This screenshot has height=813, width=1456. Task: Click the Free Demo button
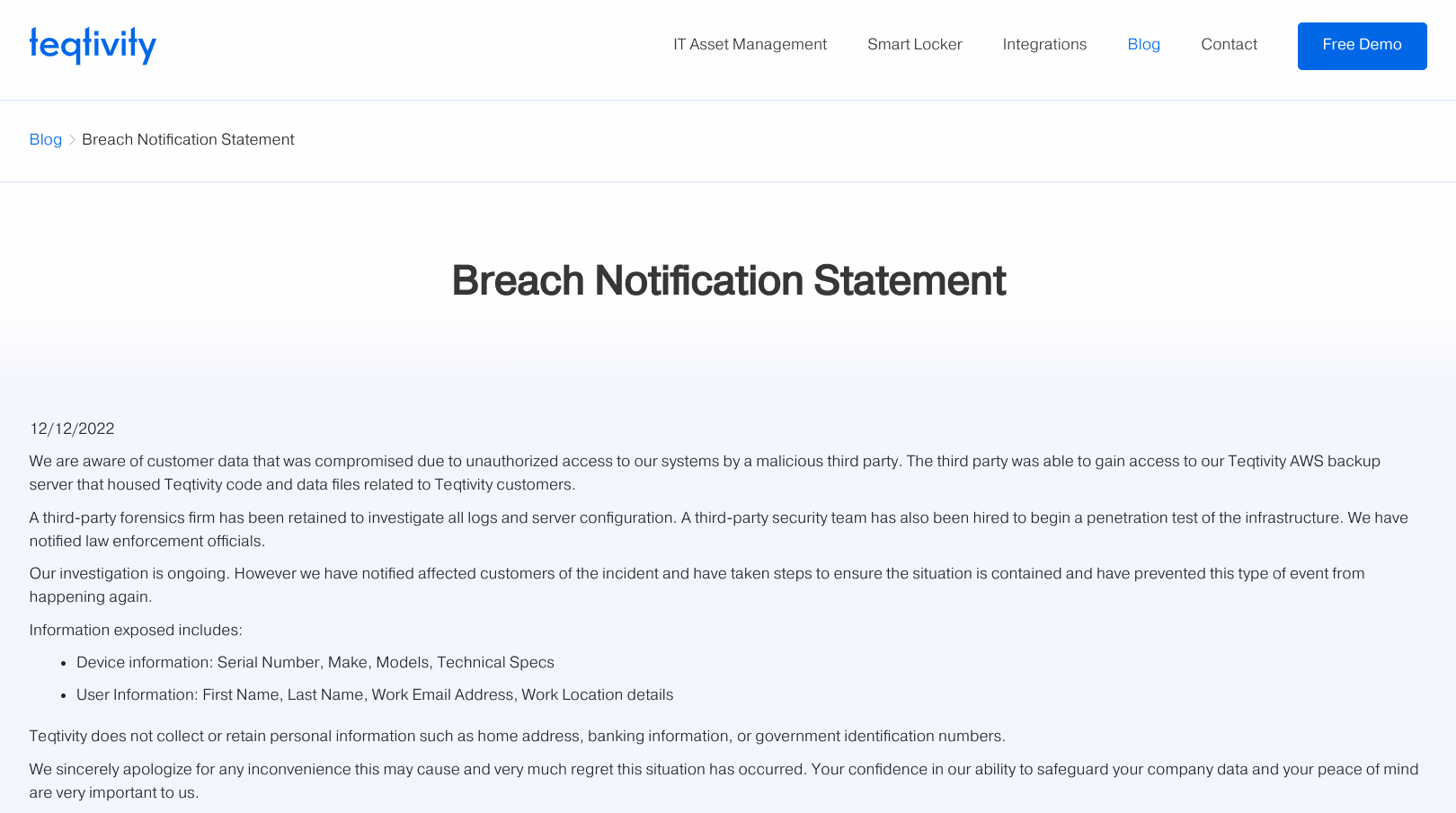point(1362,46)
